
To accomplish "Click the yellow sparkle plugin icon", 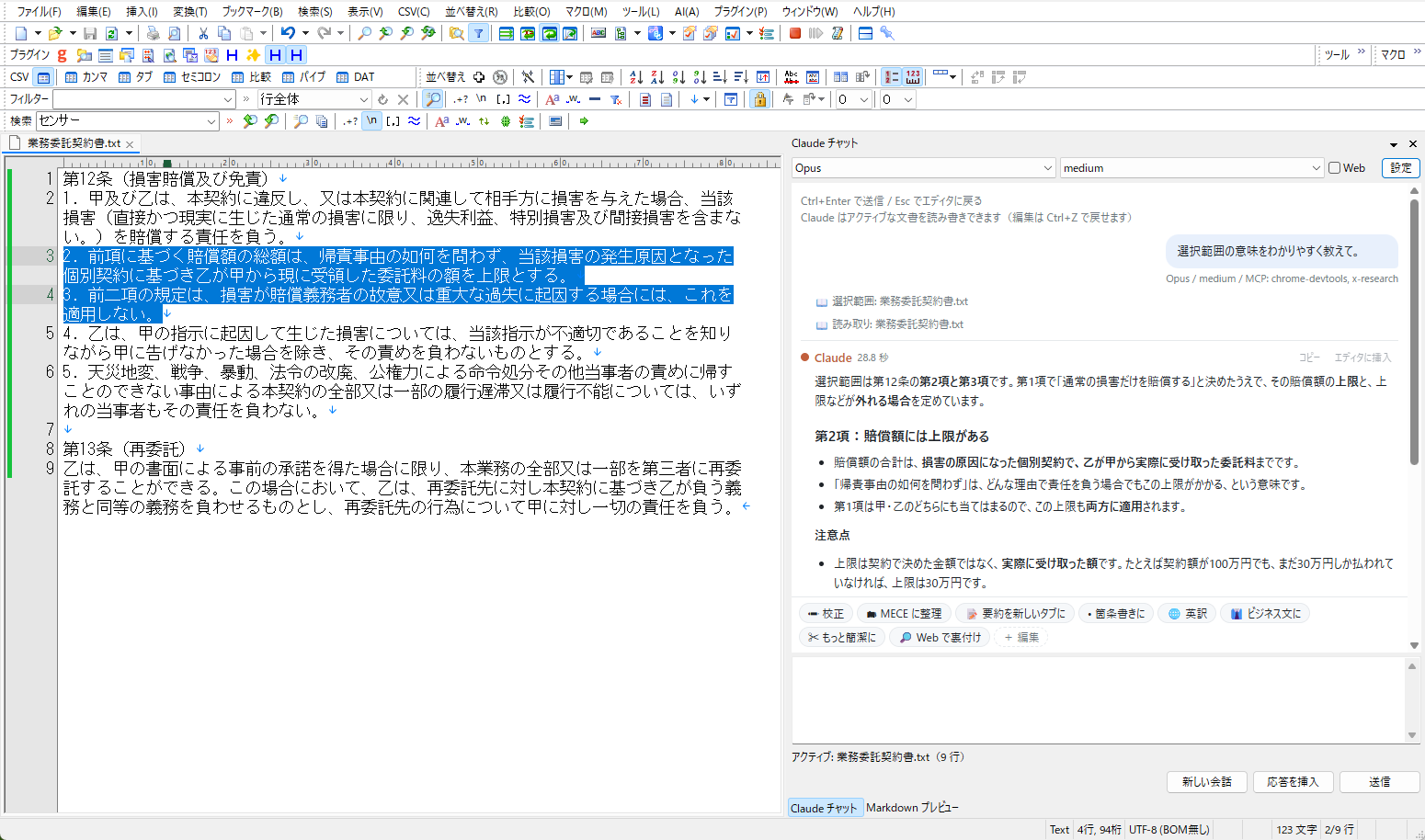I will [253, 55].
